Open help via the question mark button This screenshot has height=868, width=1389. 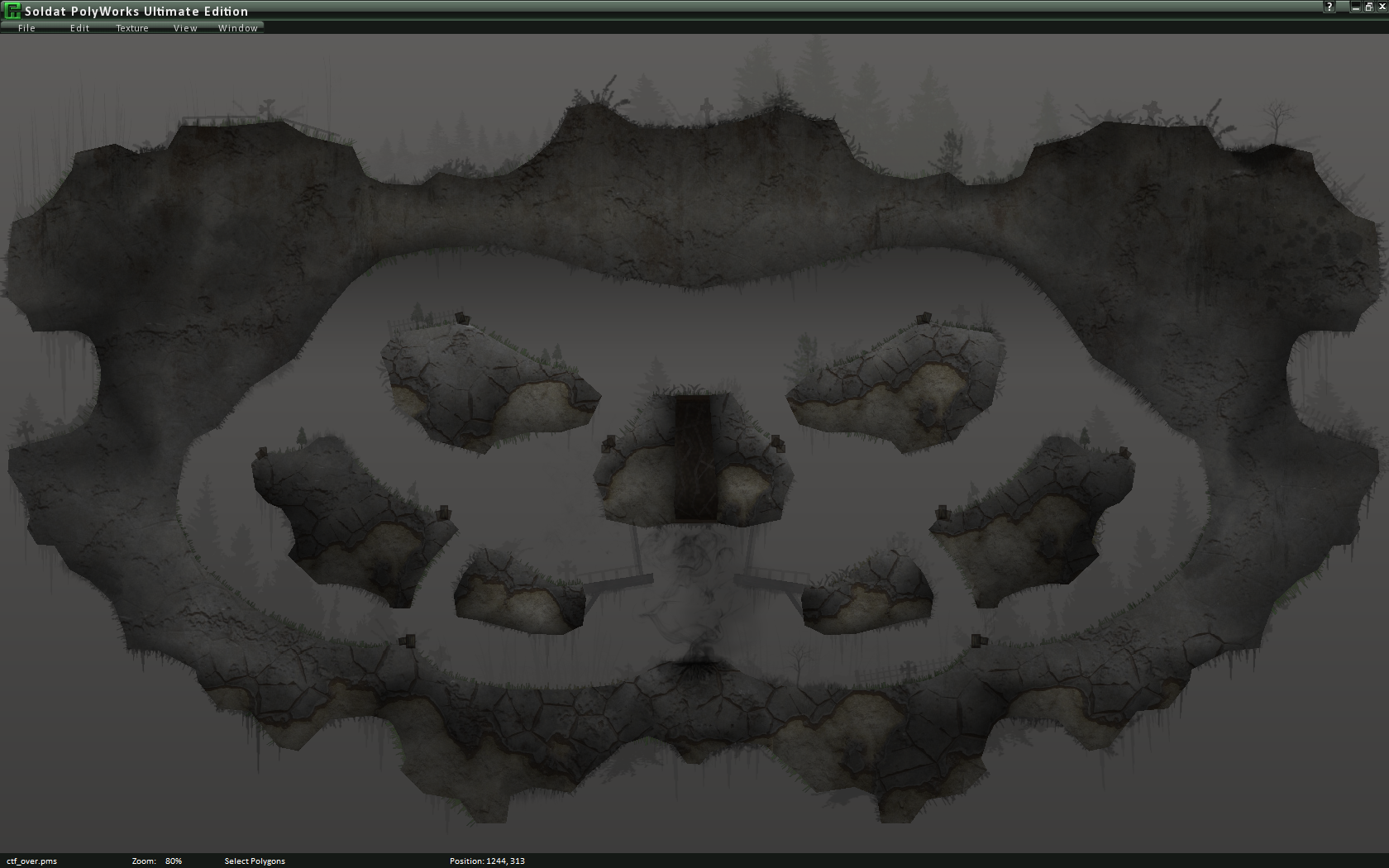coord(1329,7)
